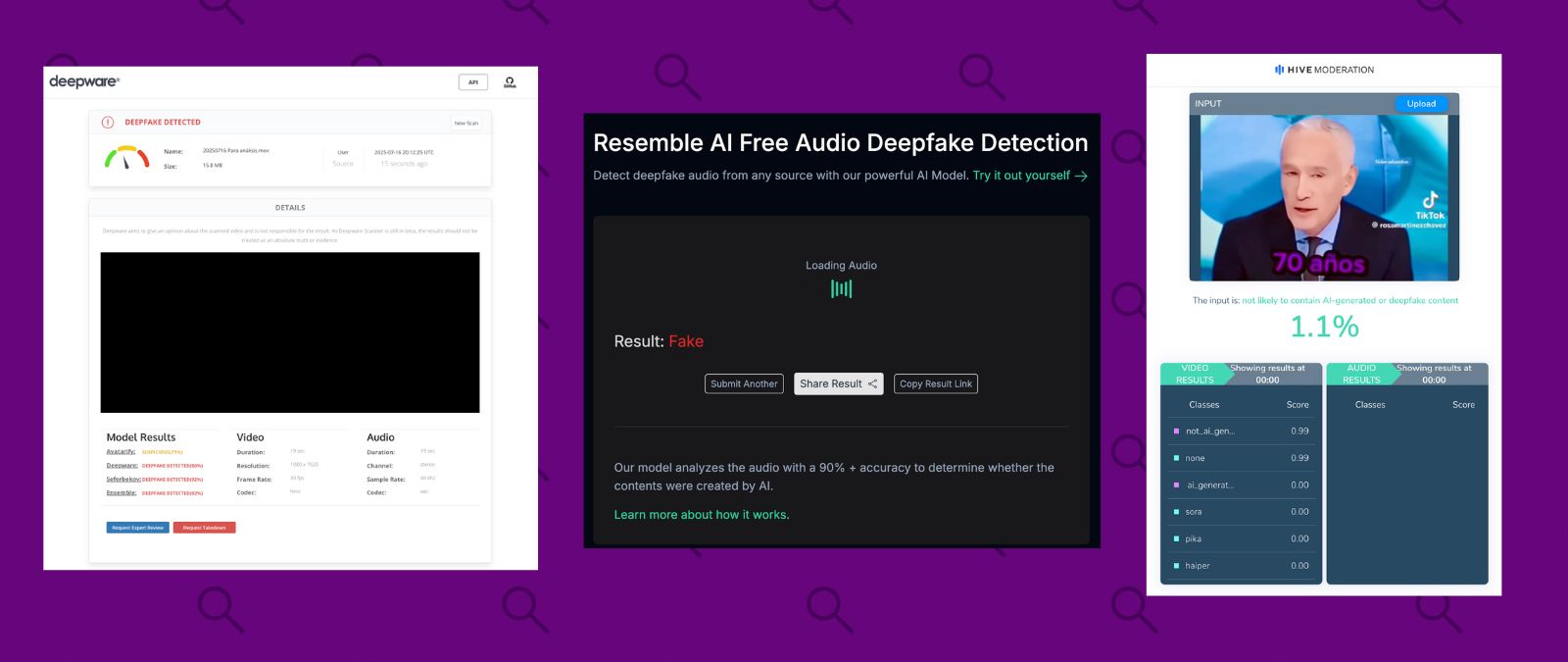Viewport: 1568px width, 662px height.
Task: Click the deepware logo
Action: tap(84, 81)
